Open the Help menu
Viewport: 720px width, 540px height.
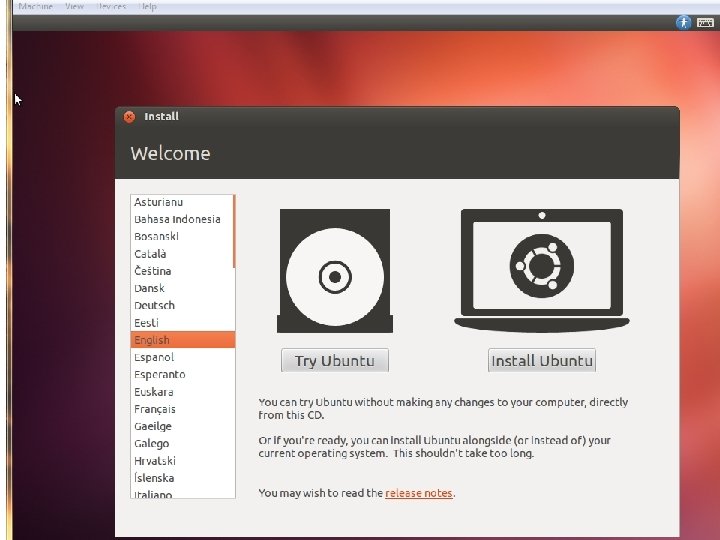coord(147,6)
